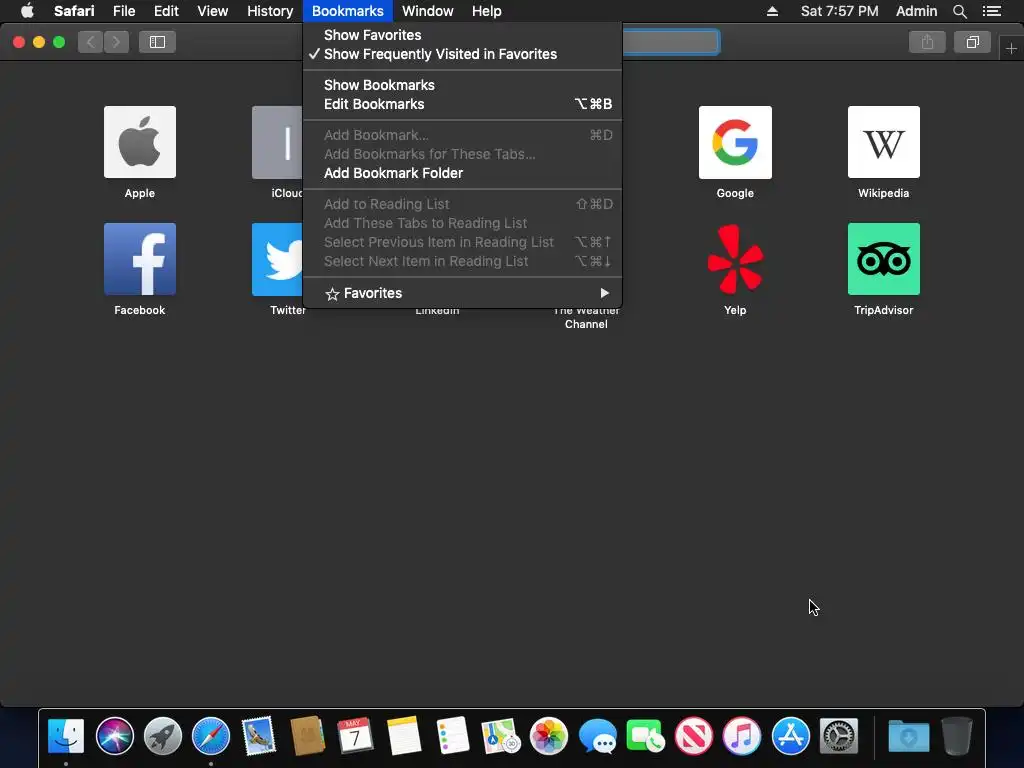Open Launchpad rocket icon in Dock
This screenshot has height=768, width=1024.
pyautogui.click(x=163, y=736)
